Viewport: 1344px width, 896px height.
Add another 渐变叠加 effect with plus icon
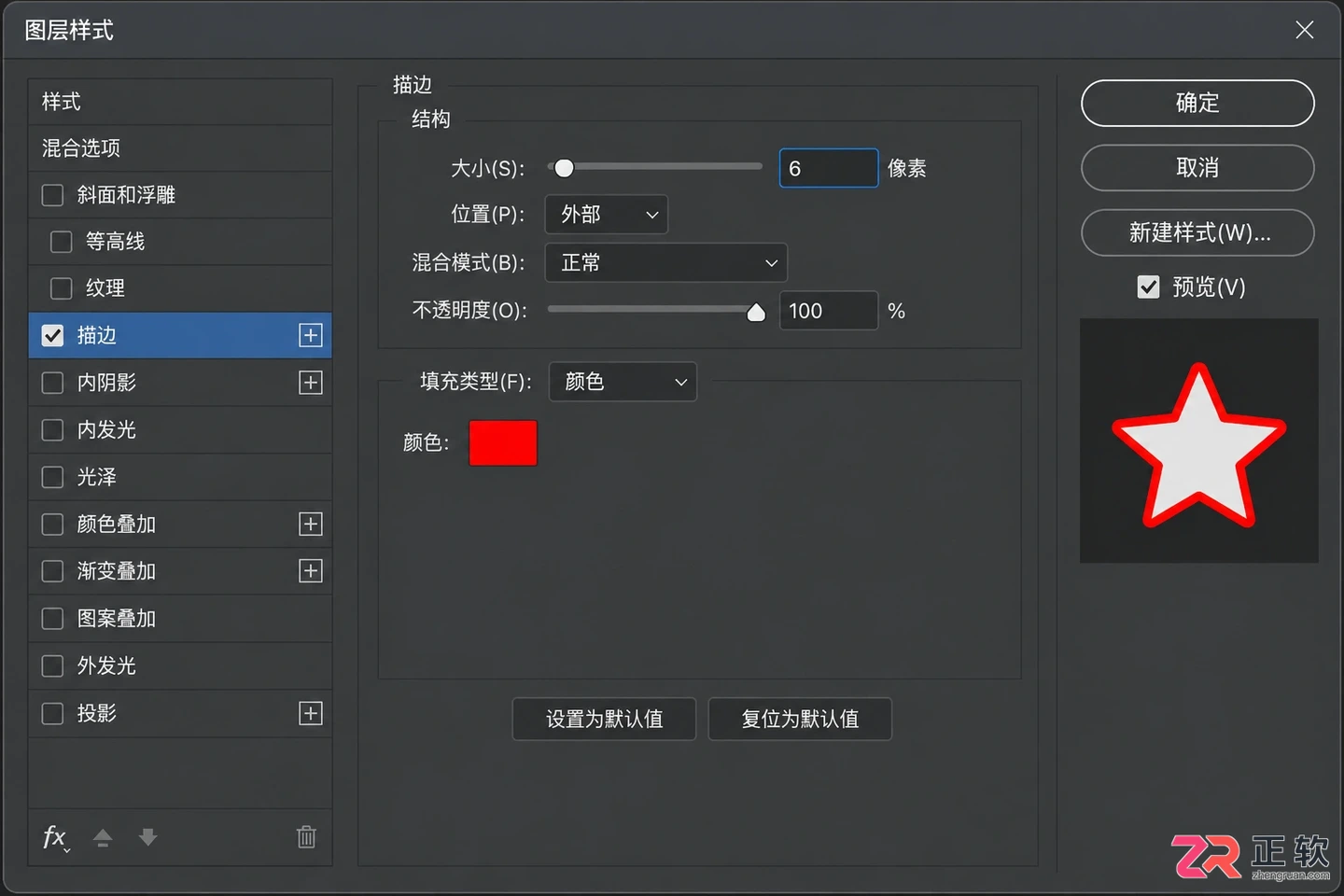pyautogui.click(x=311, y=570)
